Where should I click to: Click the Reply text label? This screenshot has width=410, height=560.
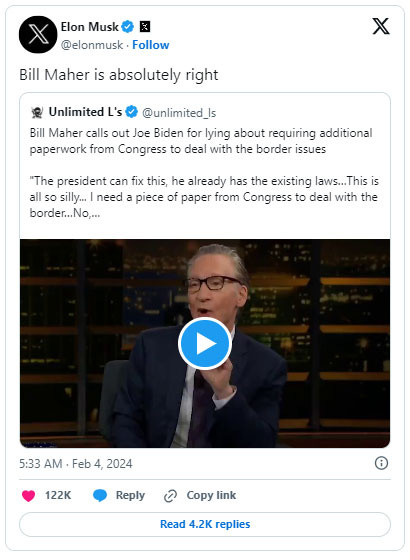[130, 495]
